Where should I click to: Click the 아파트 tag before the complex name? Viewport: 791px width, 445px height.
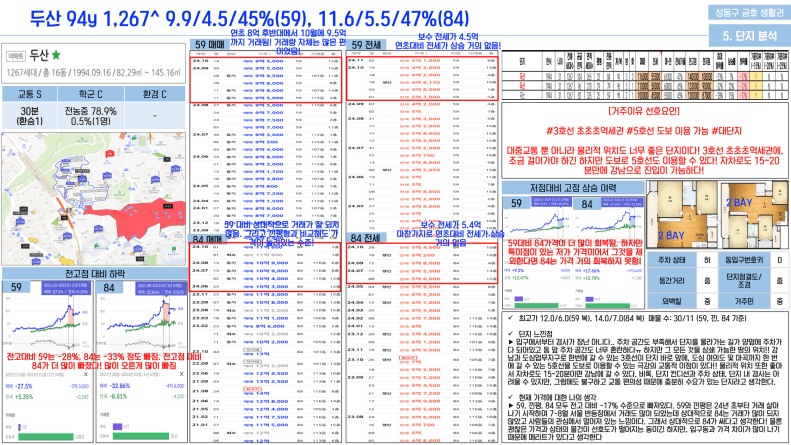point(16,56)
